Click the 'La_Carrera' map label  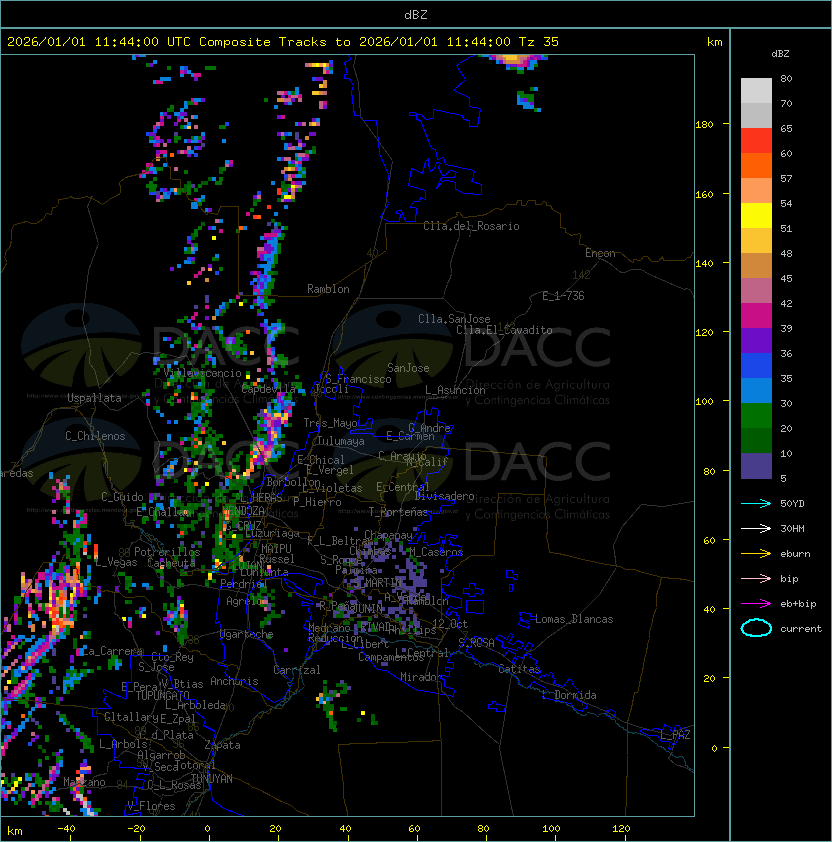[112, 651]
